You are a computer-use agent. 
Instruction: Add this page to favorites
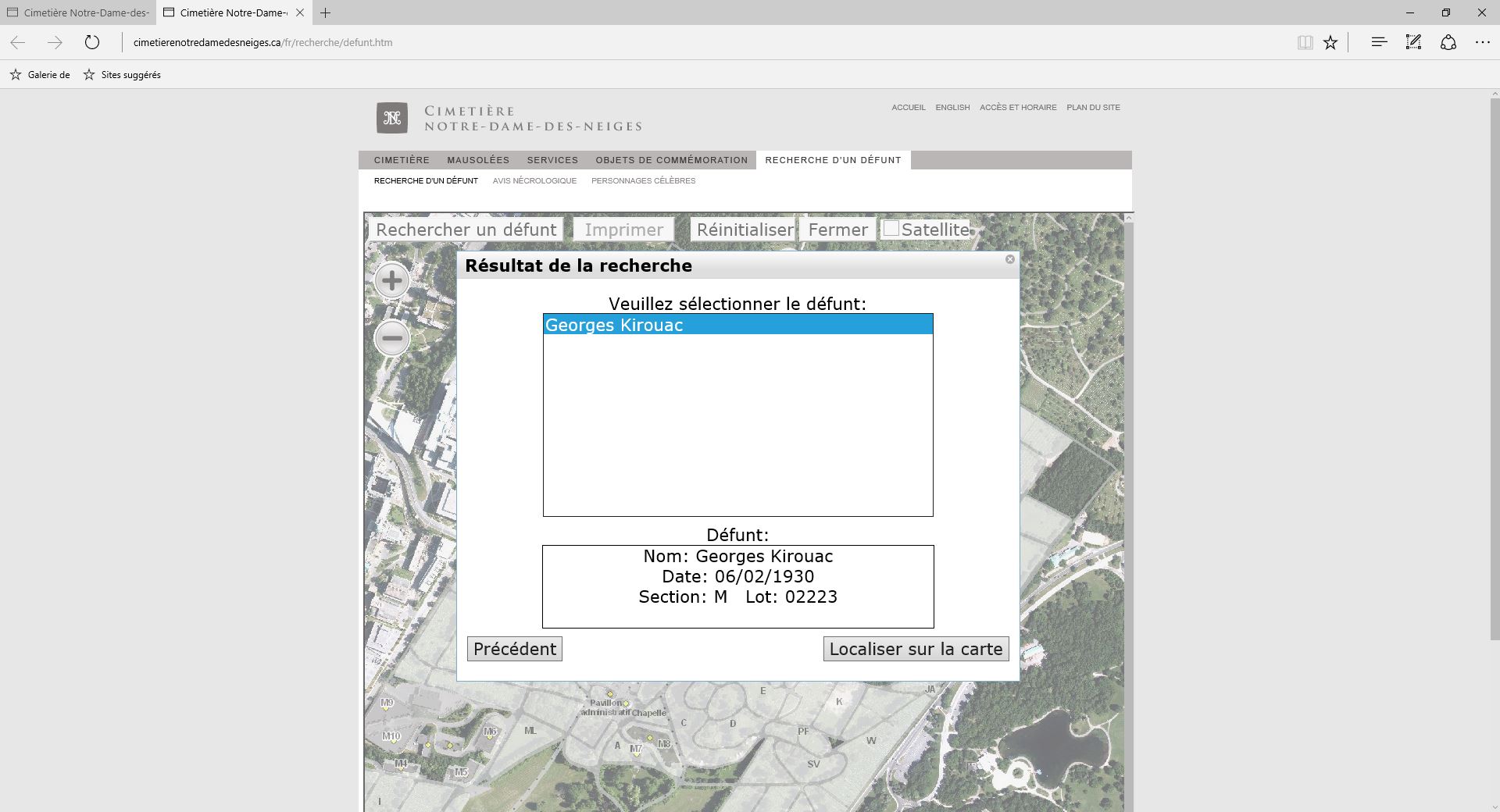point(1330,42)
